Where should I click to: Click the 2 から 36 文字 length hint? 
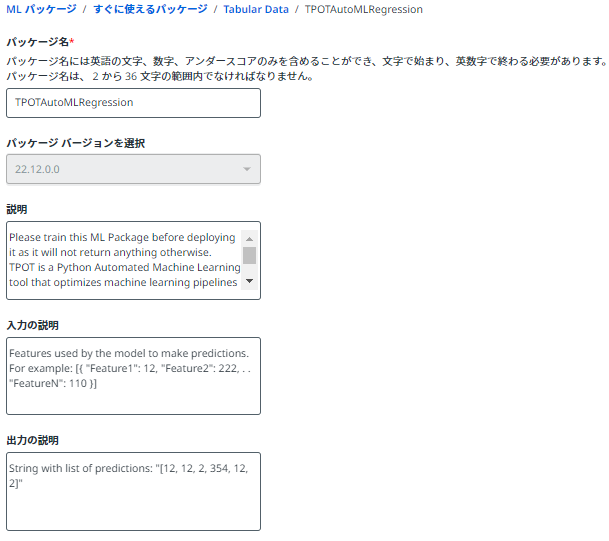click(x=160, y=76)
